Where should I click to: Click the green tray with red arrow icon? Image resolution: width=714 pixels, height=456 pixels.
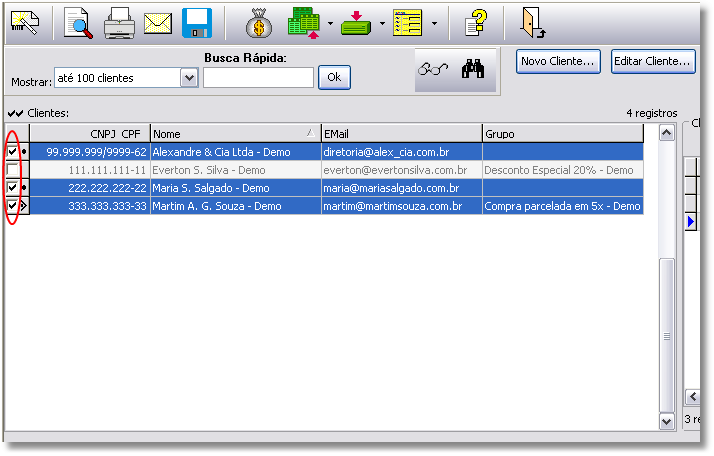[x=356, y=23]
